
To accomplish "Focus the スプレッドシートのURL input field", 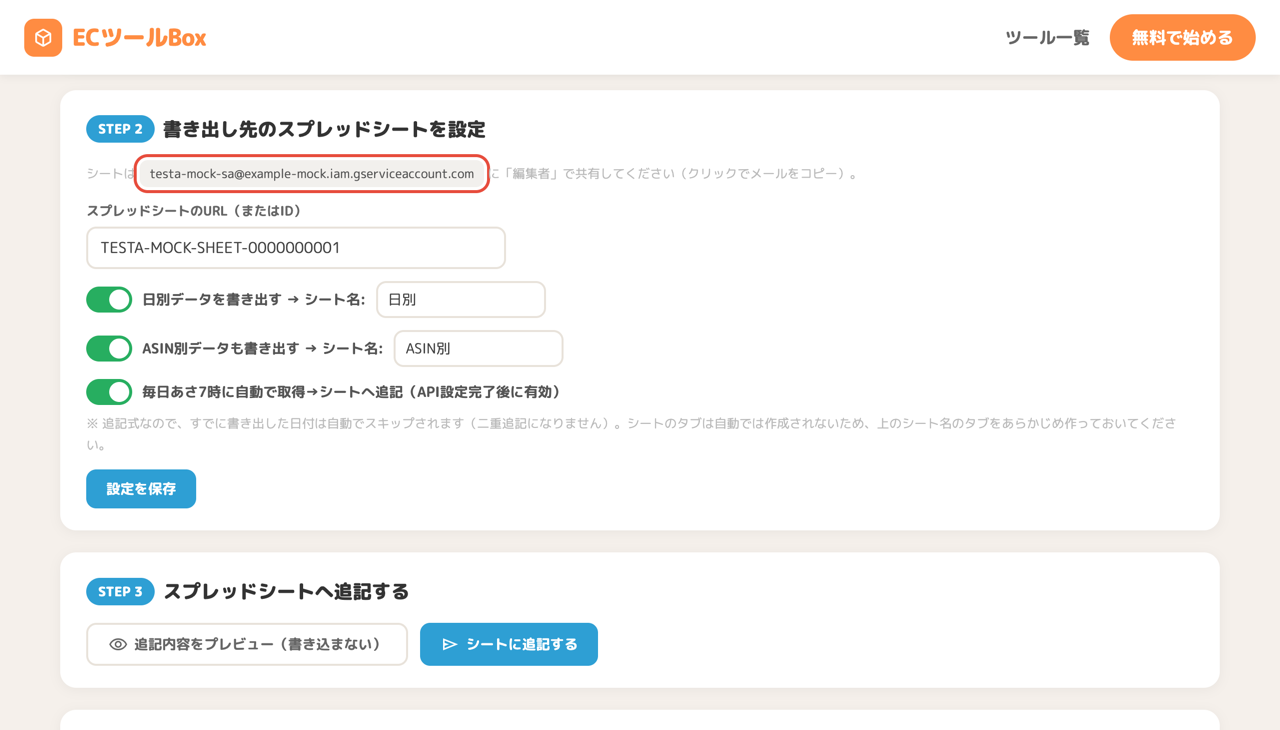I will (x=296, y=248).
